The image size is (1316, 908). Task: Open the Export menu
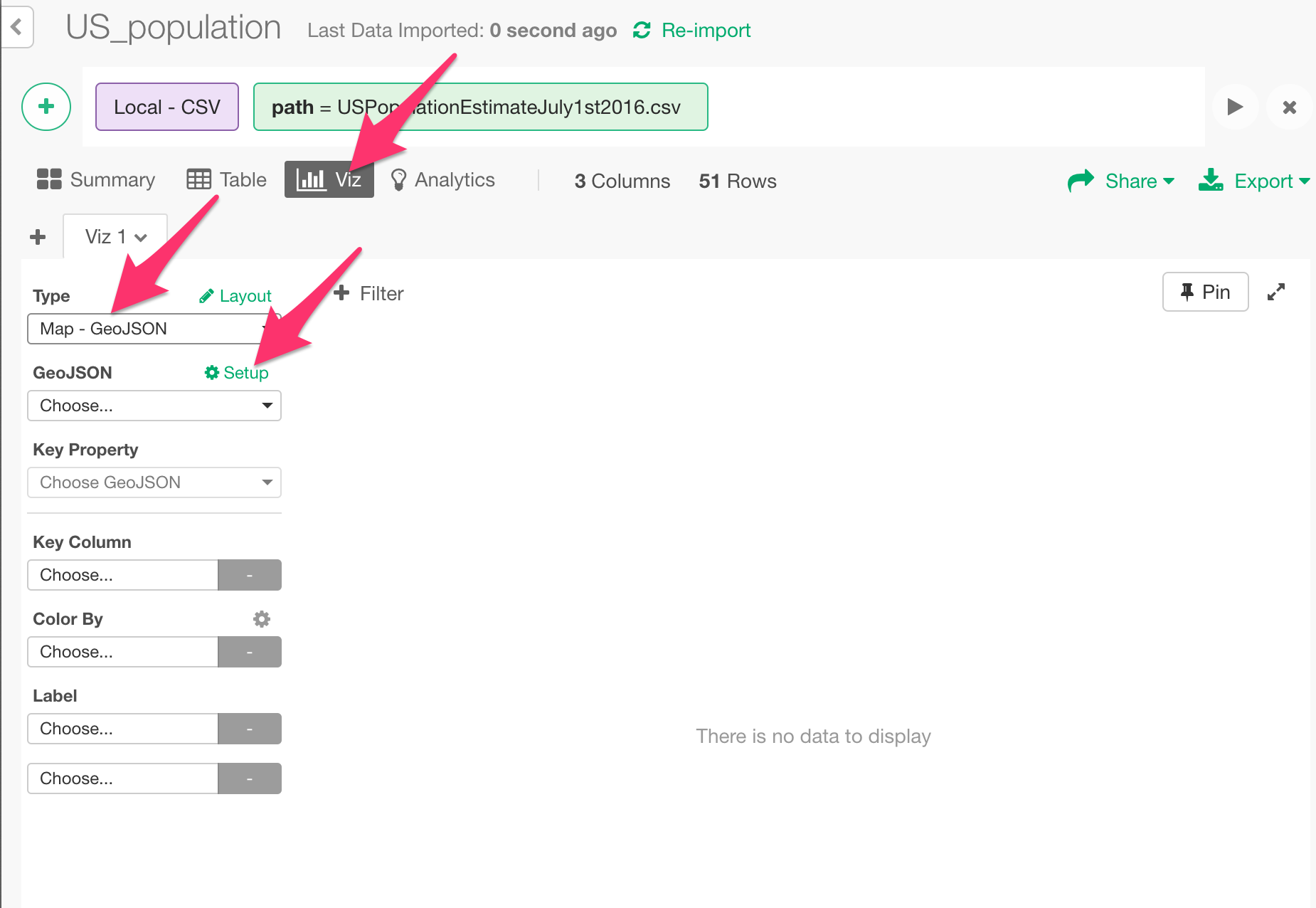coord(1254,181)
